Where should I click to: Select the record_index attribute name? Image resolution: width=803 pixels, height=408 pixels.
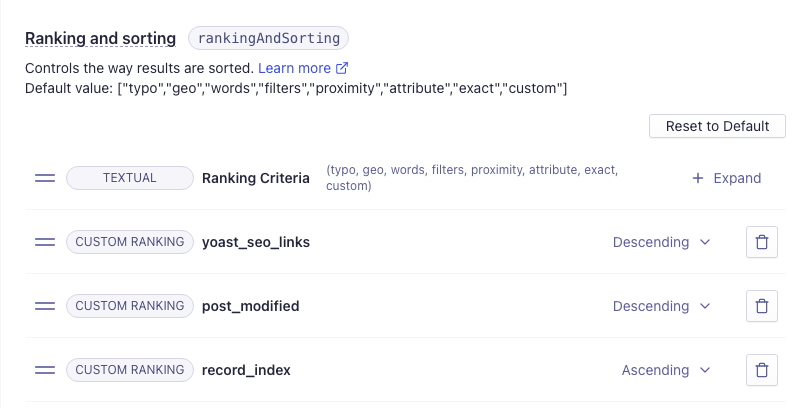[x=246, y=370]
